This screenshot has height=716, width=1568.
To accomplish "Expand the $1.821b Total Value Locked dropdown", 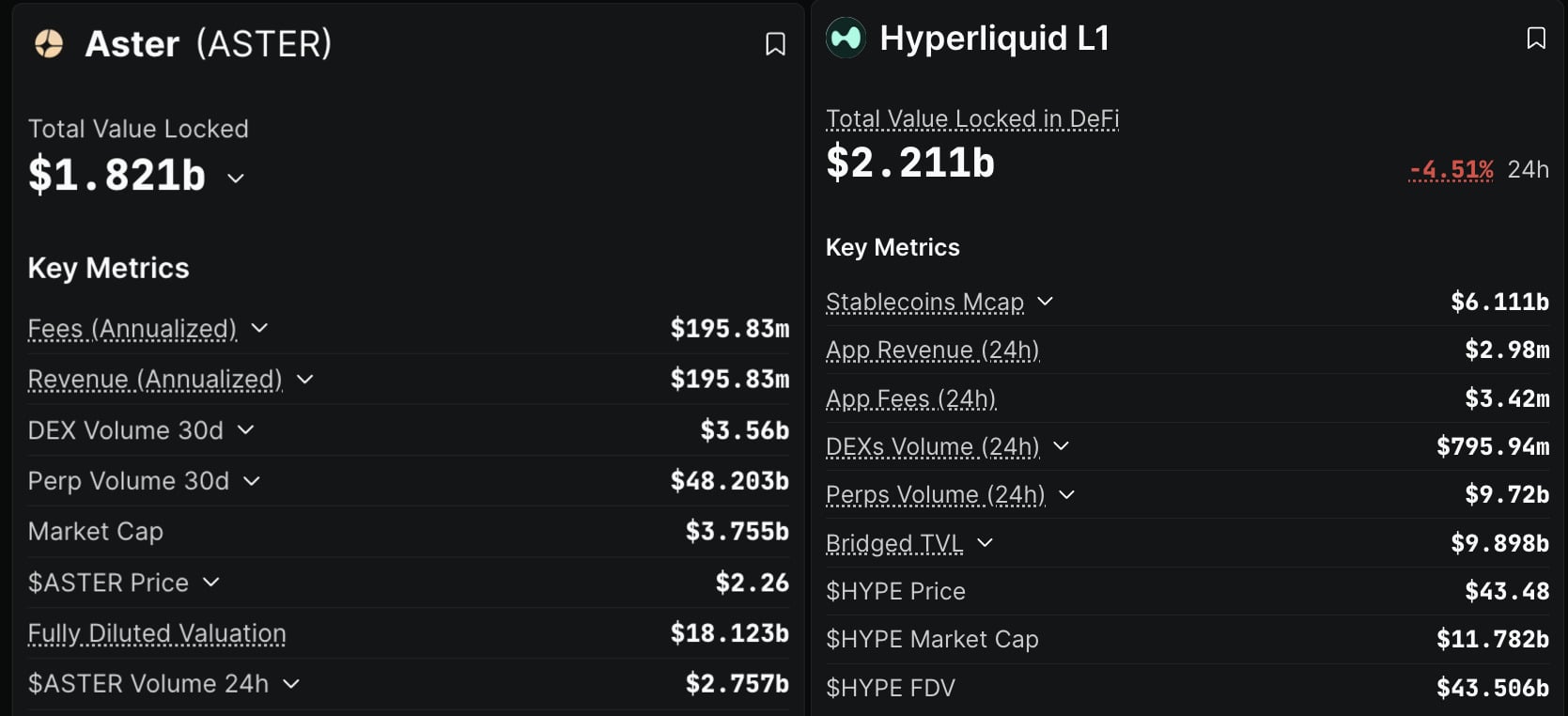I will 236,179.
